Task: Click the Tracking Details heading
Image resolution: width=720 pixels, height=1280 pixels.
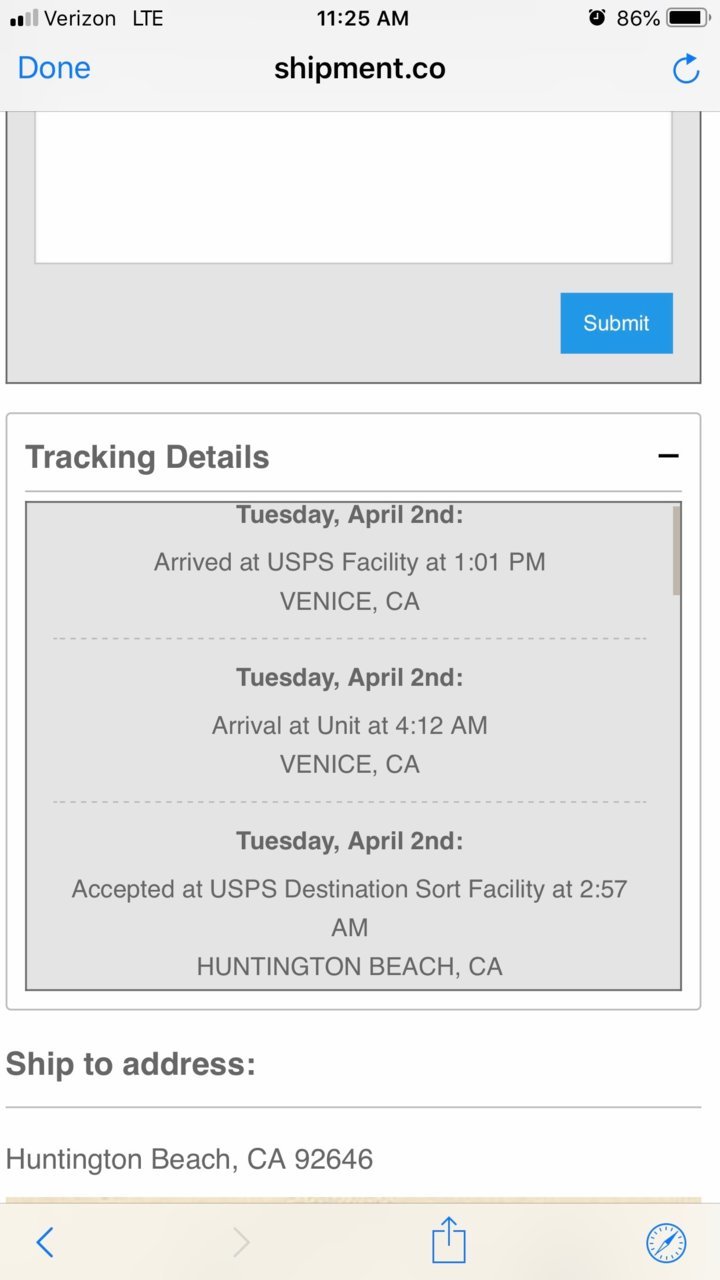Action: tap(147, 457)
